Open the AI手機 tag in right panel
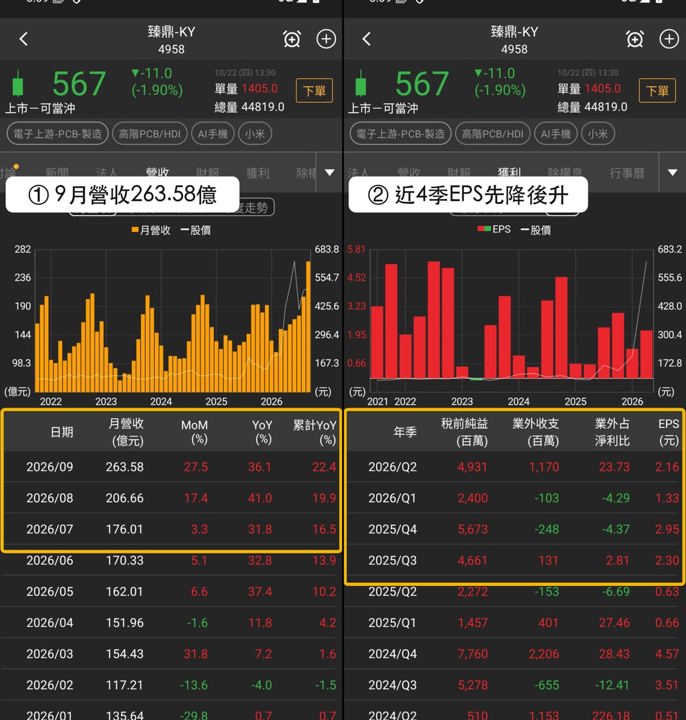Viewport: 686px width, 720px height. point(556,134)
